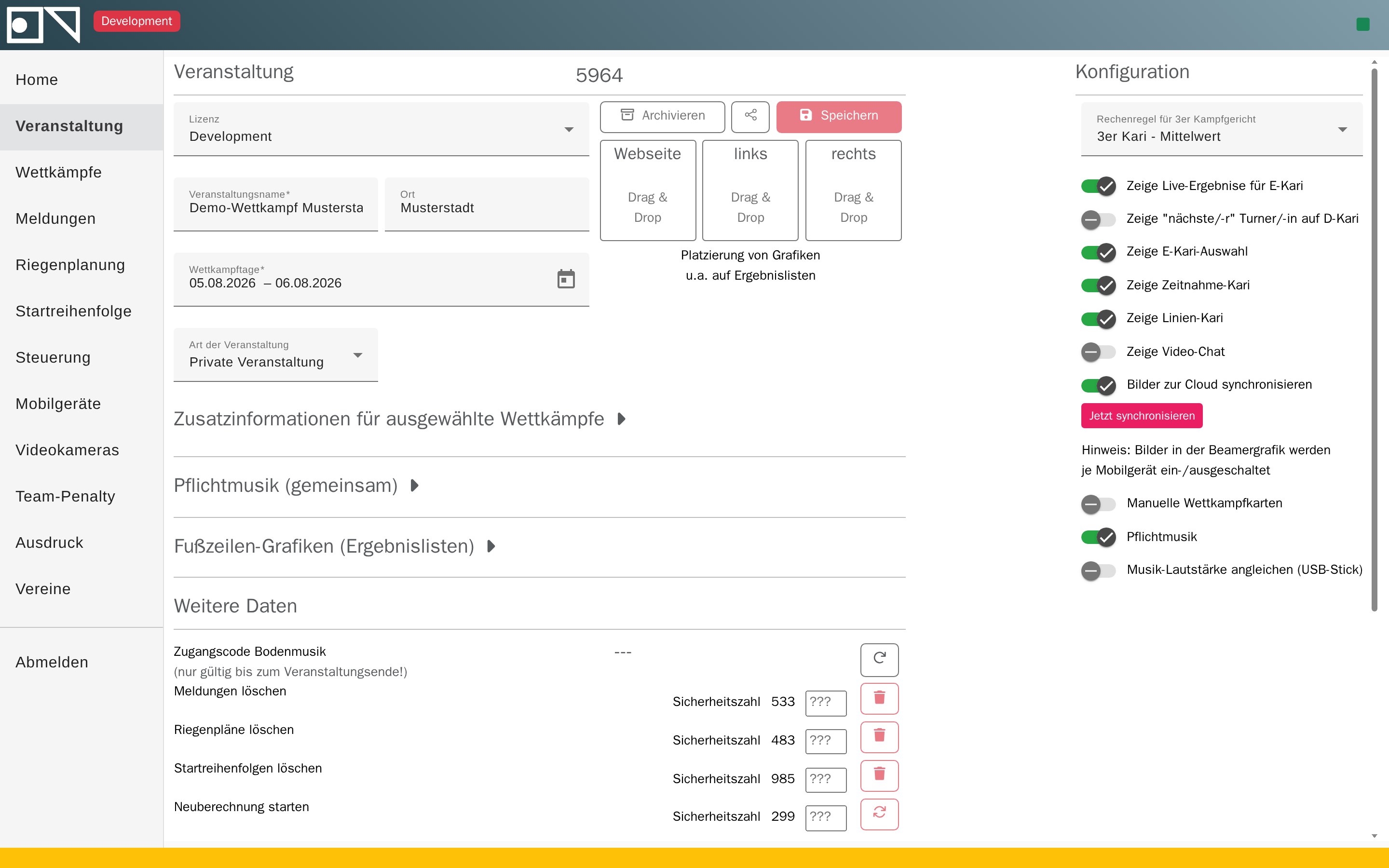Open Team-Penalty in sidebar

[x=82, y=497]
